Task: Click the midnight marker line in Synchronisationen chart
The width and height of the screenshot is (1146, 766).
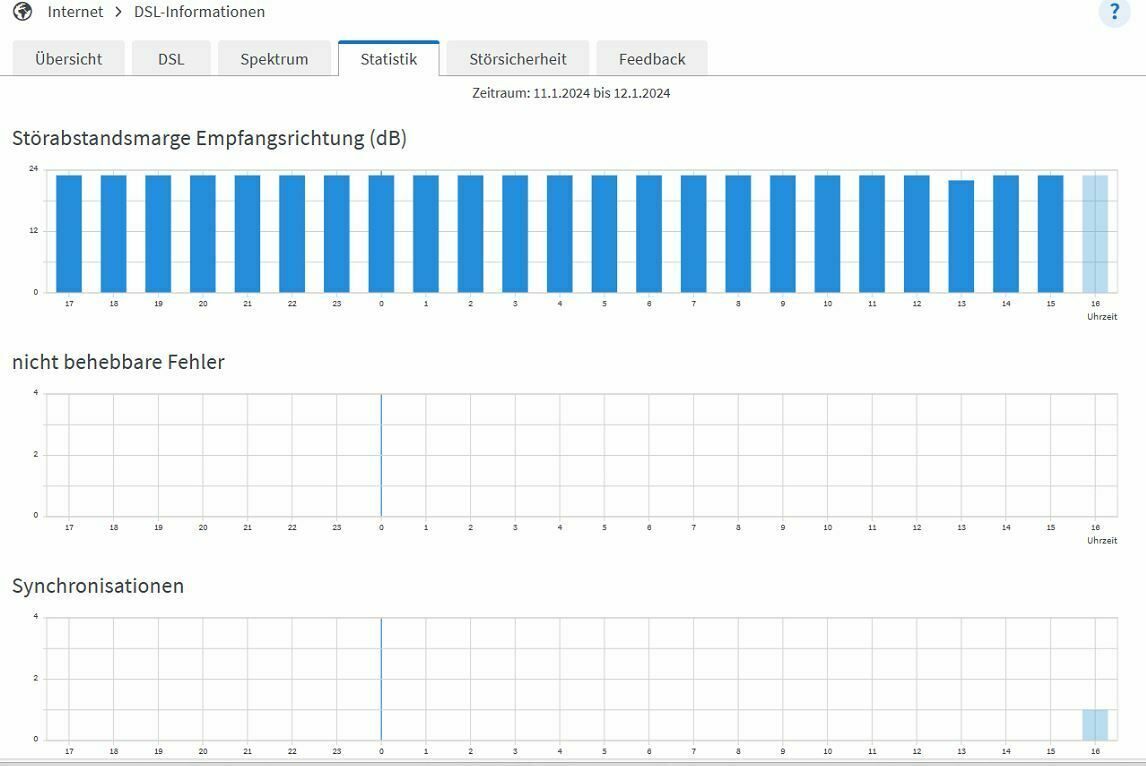Action: (381, 679)
